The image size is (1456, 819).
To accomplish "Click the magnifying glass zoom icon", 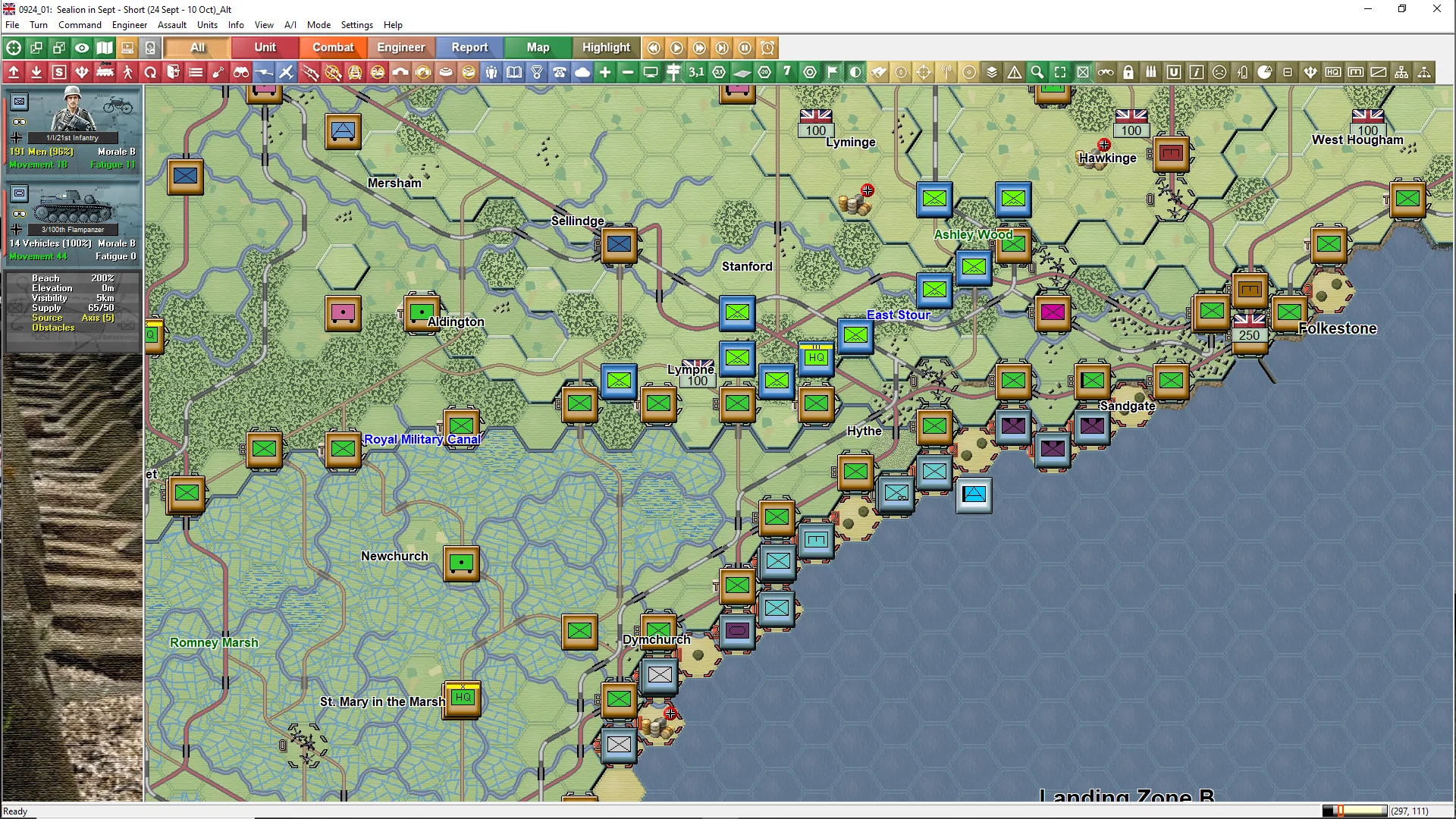I will pos(1037,73).
